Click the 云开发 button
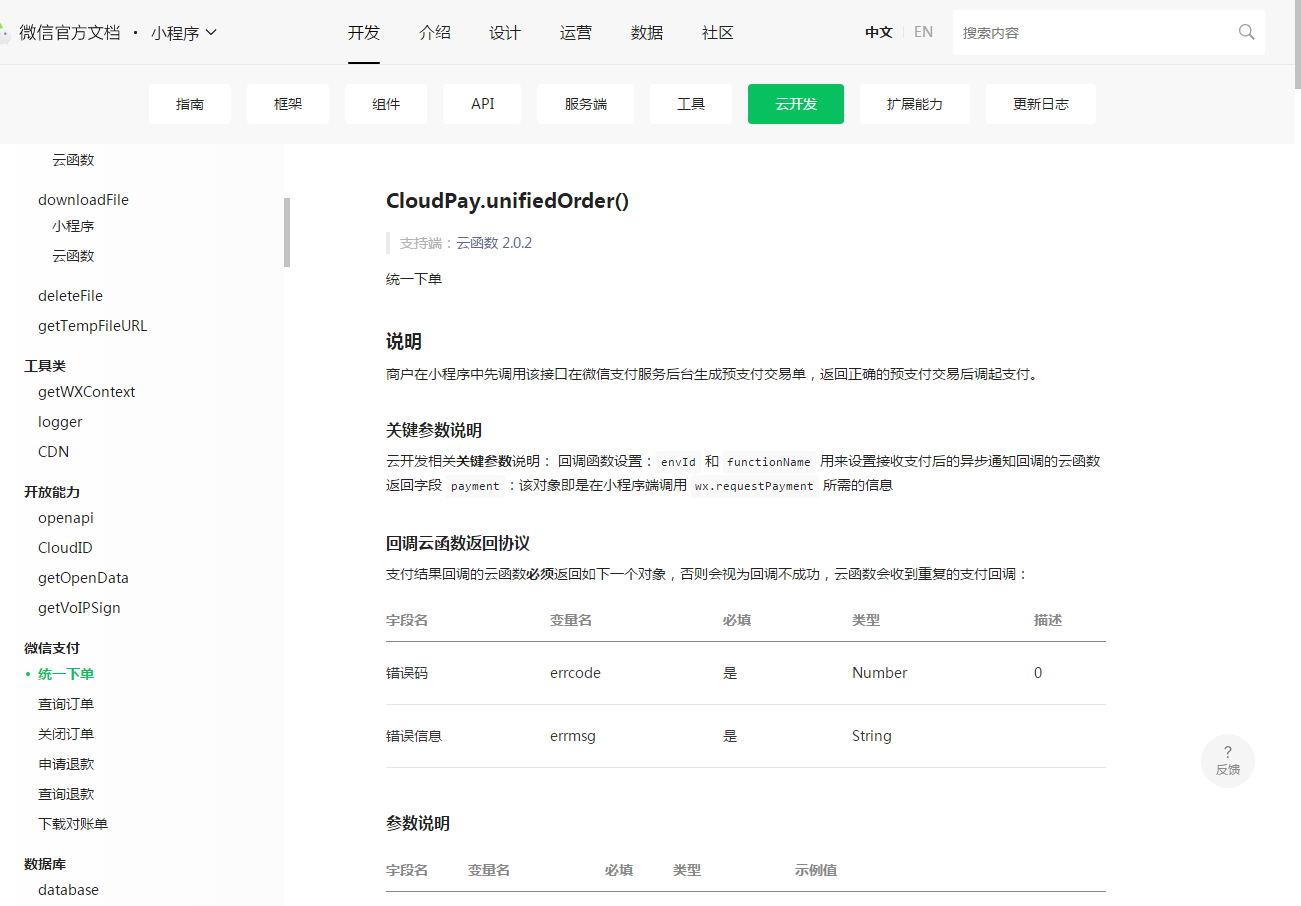Viewport: 1301px width, 906px height. (x=796, y=104)
